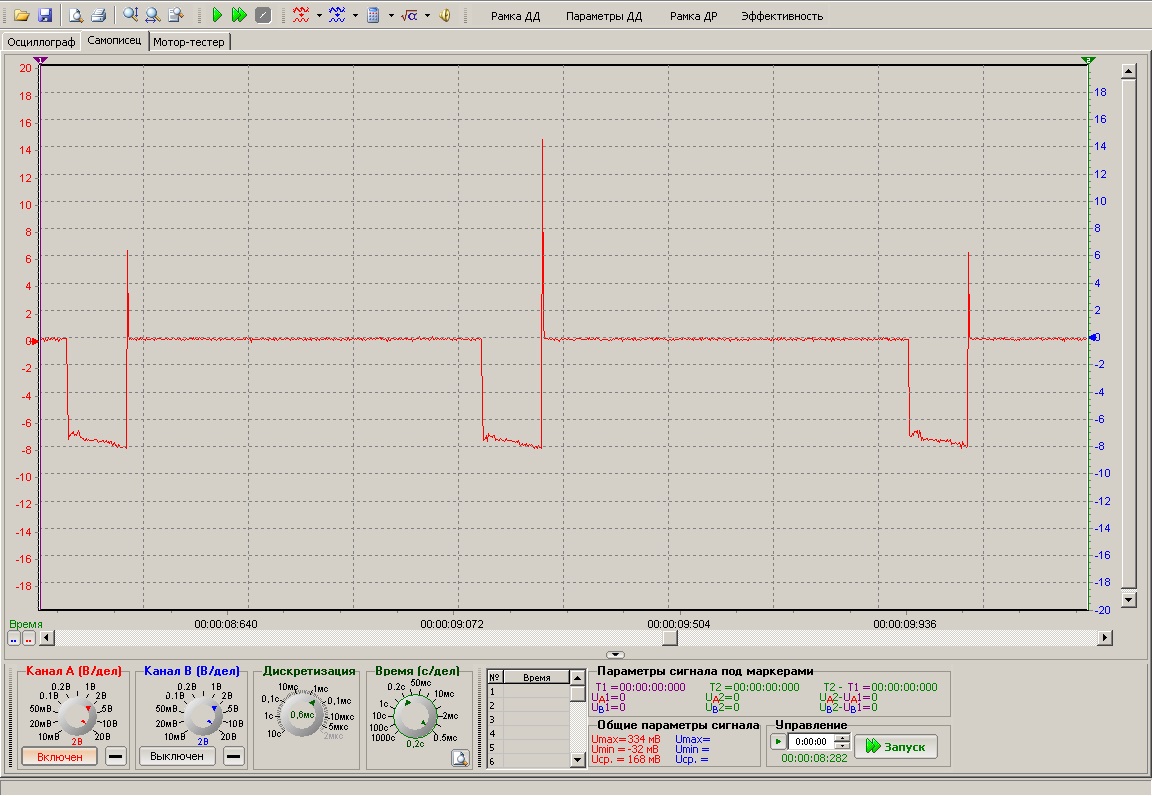Viewport: 1152px width, 796px height.
Task: Toggle the sound speaker icon
Action: (444, 15)
